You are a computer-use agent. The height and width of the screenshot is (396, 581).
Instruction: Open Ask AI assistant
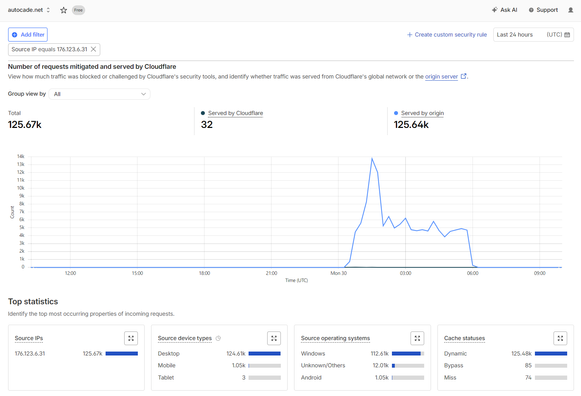pos(504,10)
